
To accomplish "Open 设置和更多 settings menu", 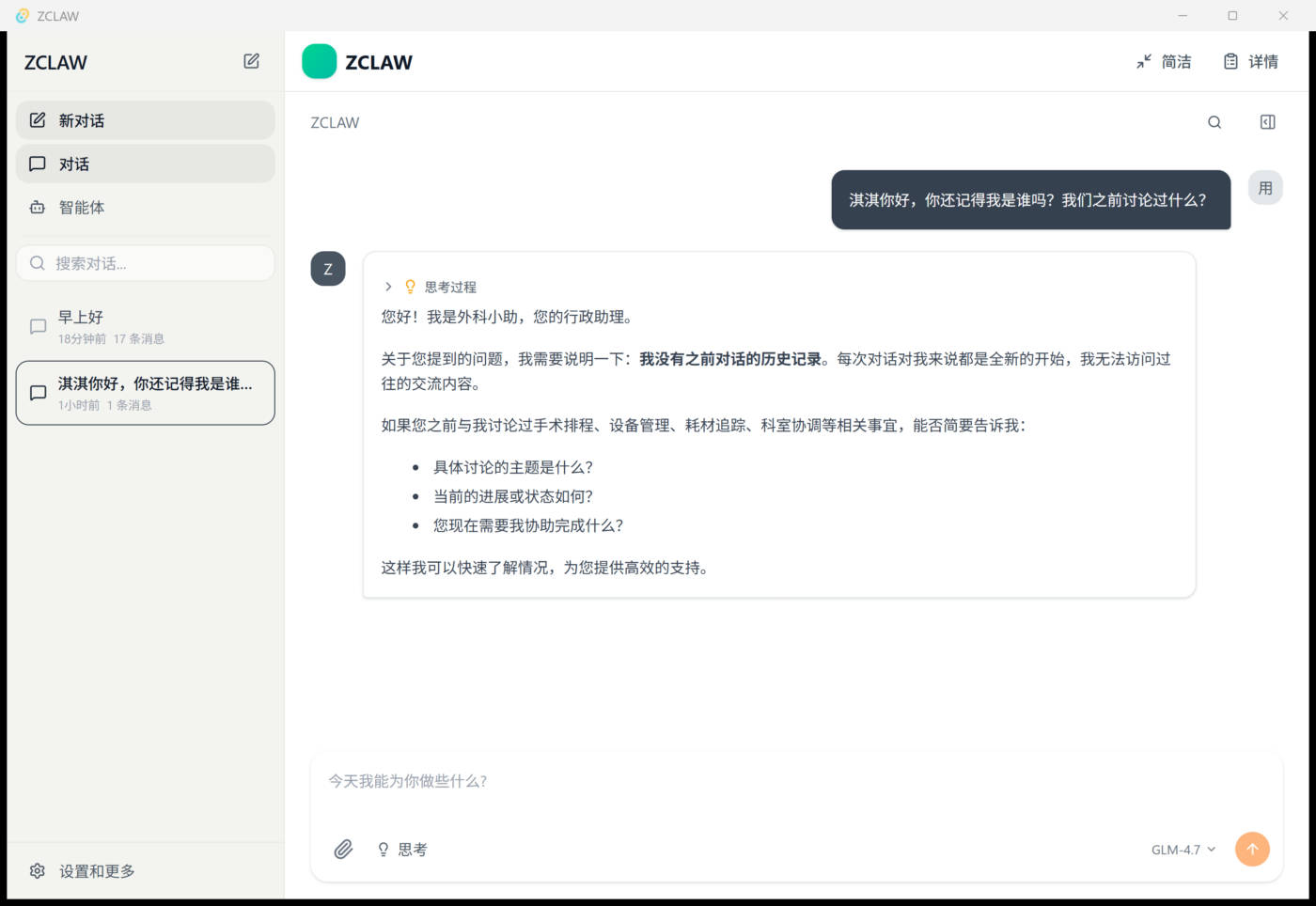I will pyautogui.click(x=83, y=871).
